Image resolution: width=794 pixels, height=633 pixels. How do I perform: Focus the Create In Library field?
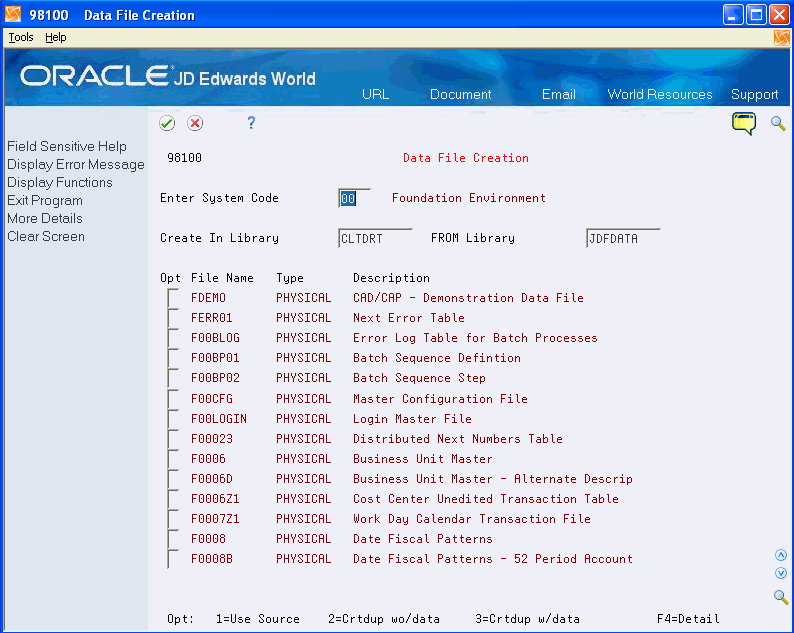point(375,238)
